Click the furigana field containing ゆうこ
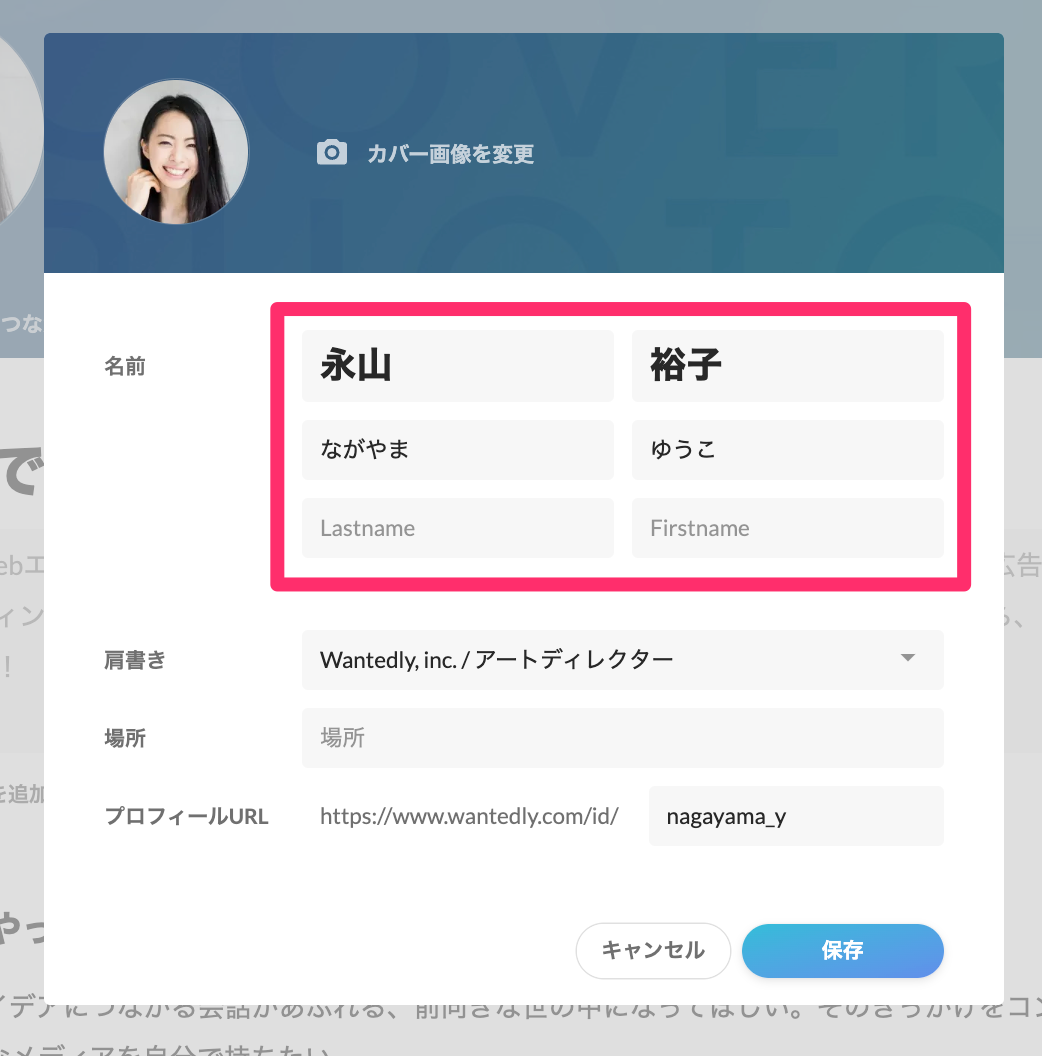The height and width of the screenshot is (1056, 1042). (787, 450)
